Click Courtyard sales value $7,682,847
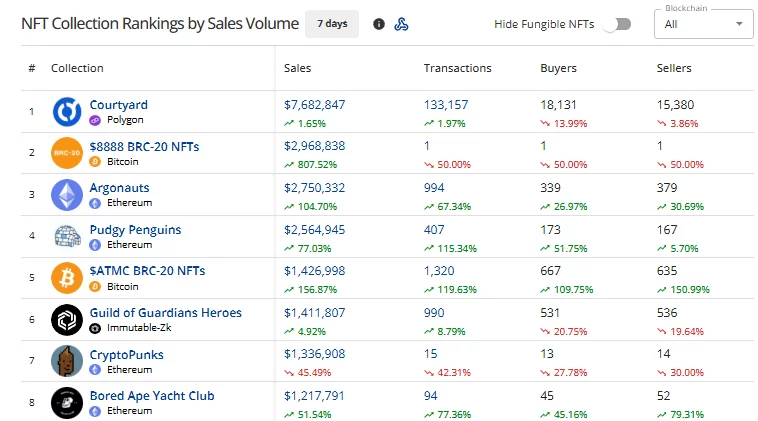 [315, 105]
